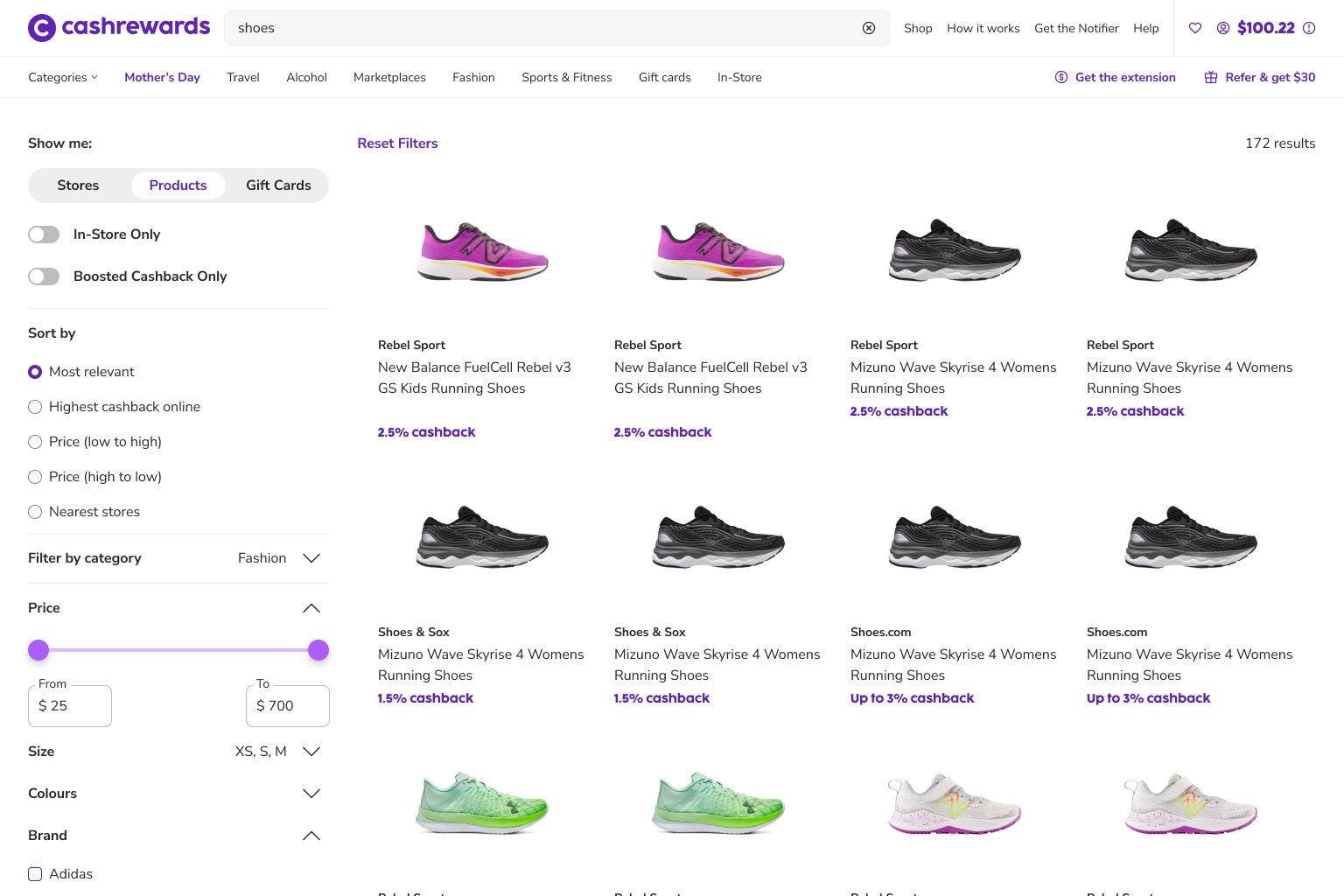Sort by Price high to low
1344x896 pixels.
click(35, 477)
